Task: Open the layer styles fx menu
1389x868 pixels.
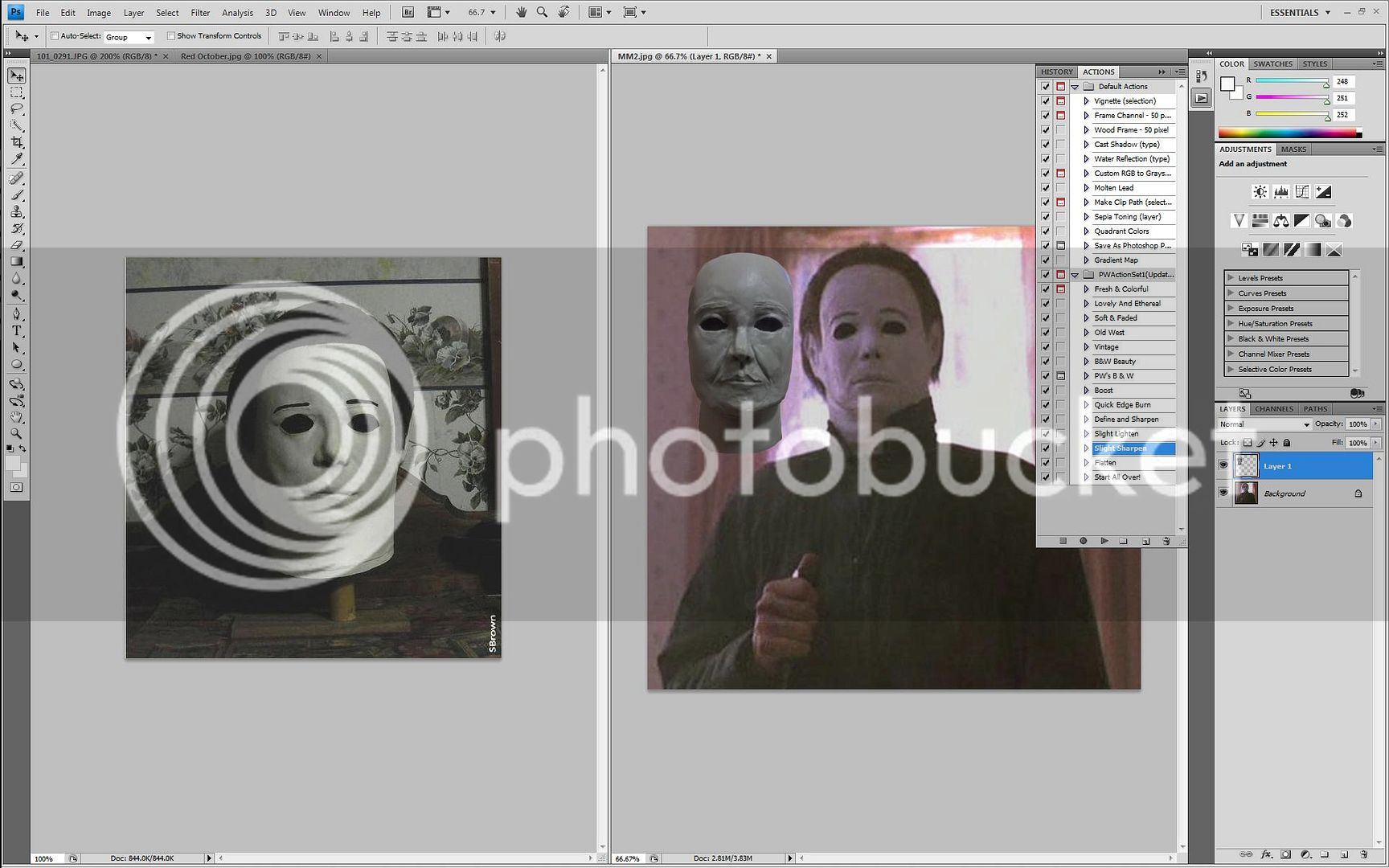Action: click(x=1267, y=854)
